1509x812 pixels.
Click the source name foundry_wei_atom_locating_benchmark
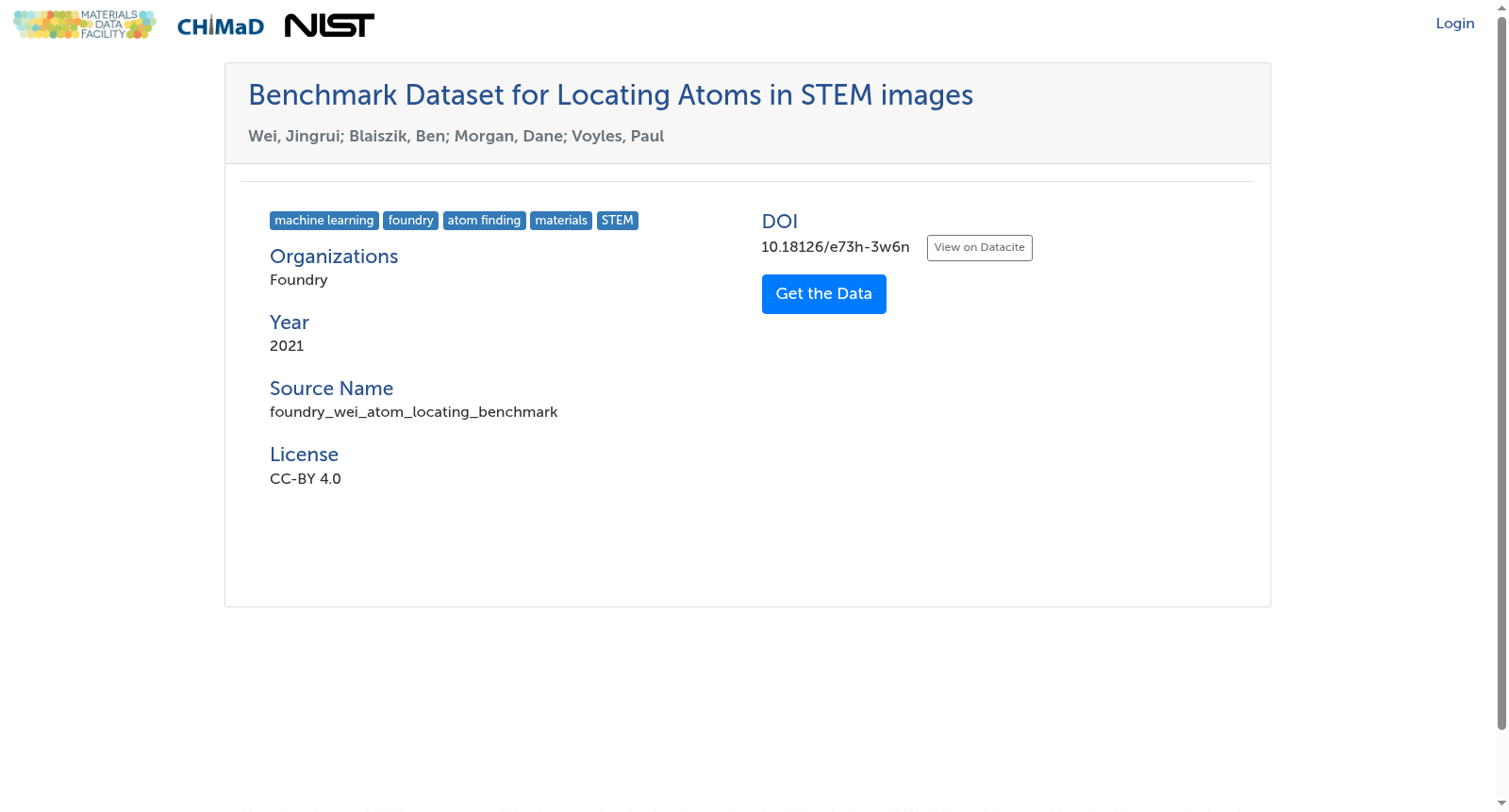pos(413,412)
